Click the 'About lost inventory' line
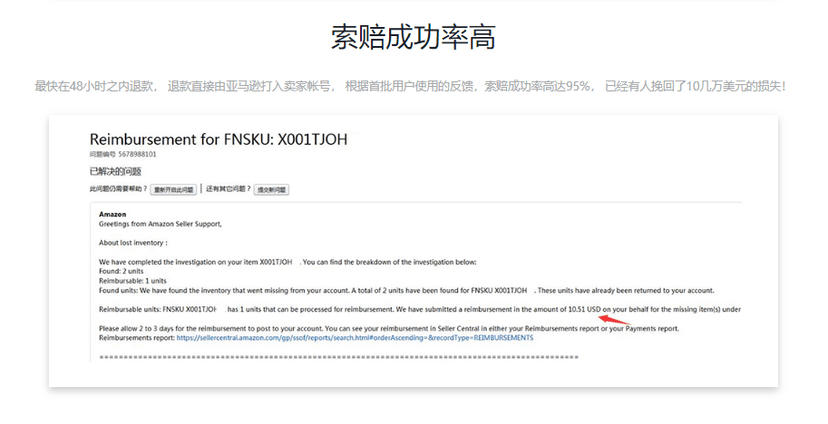 pos(133,243)
